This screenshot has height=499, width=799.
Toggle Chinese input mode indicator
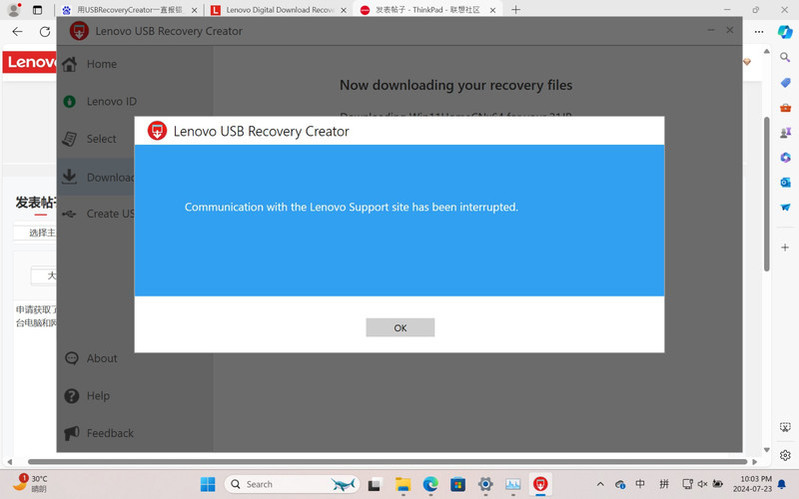(640, 484)
